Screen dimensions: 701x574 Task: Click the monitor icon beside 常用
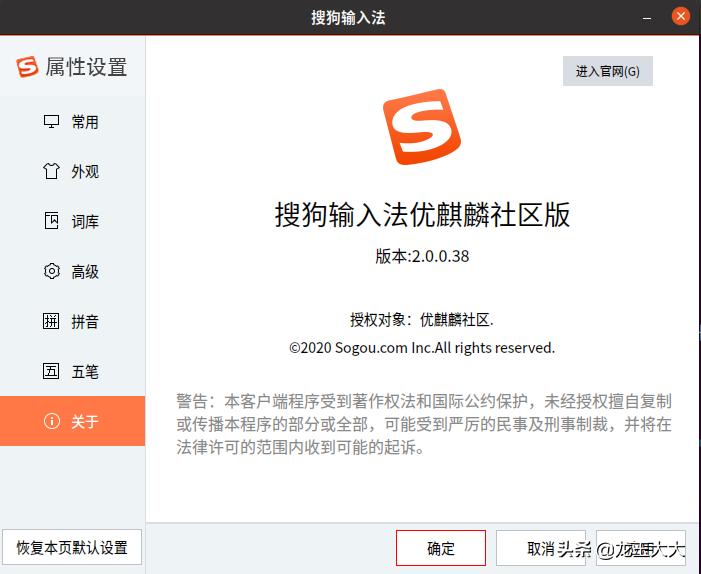click(51, 122)
